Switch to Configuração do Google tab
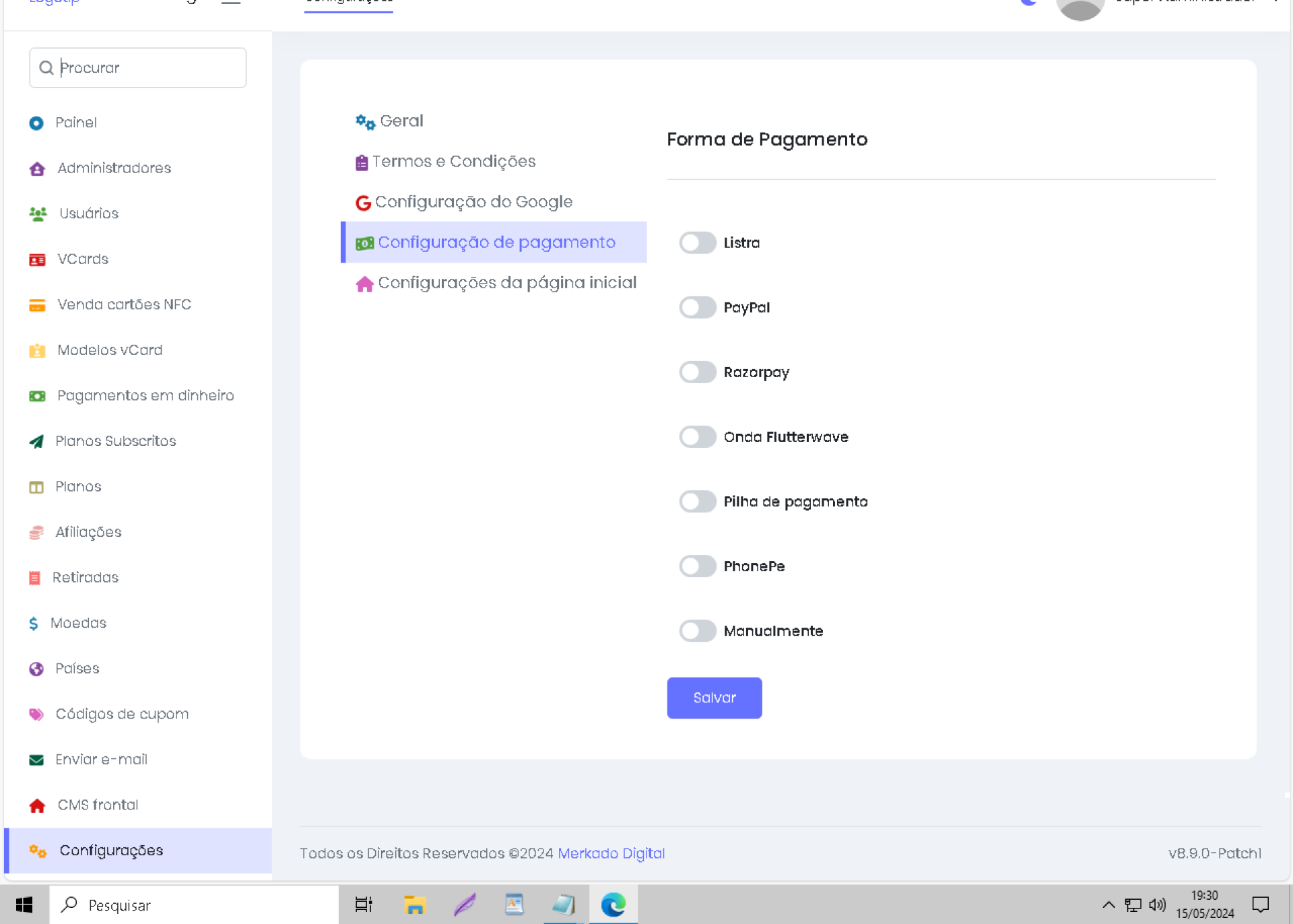 [473, 202]
